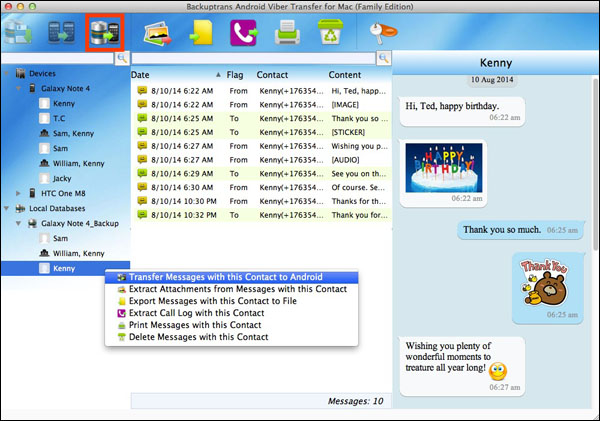Screen dimensions: 600x421
Task: Expand the HTC One M8 device node
Action: (x=18, y=193)
